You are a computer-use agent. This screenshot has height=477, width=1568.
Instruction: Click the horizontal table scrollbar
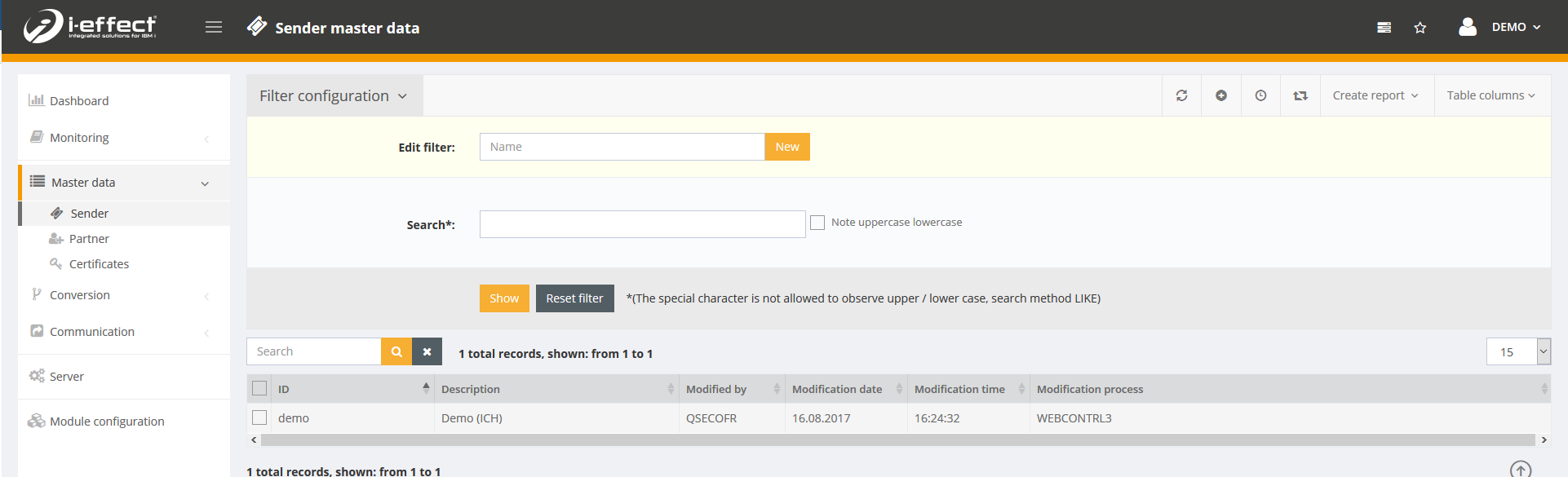click(897, 440)
